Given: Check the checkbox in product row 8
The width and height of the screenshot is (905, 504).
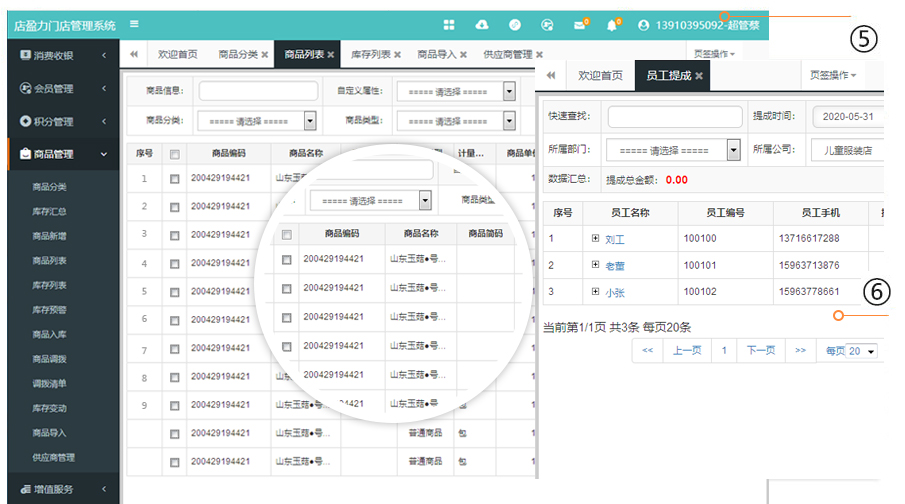Looking at the screenshot, I should pyautogui.click(x=174, y=377).
